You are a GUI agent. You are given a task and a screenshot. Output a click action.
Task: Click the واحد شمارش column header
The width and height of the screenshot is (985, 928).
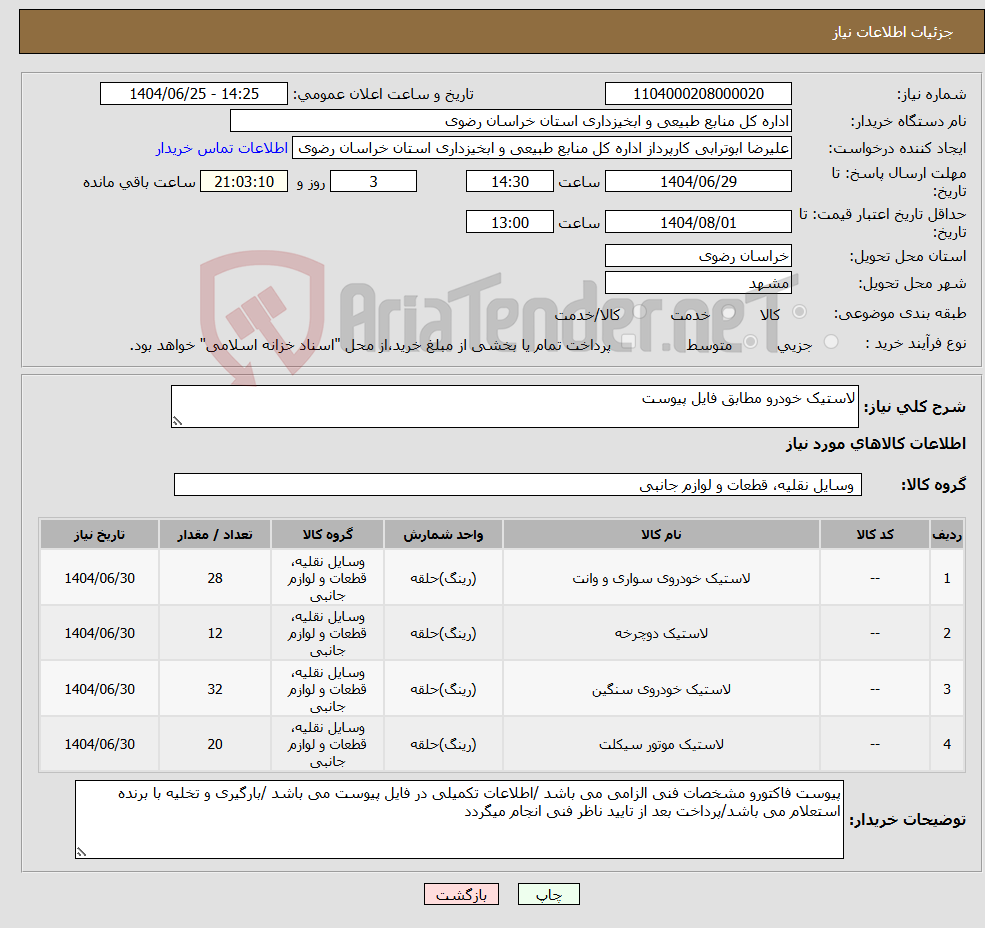click(x=443, y=534)
